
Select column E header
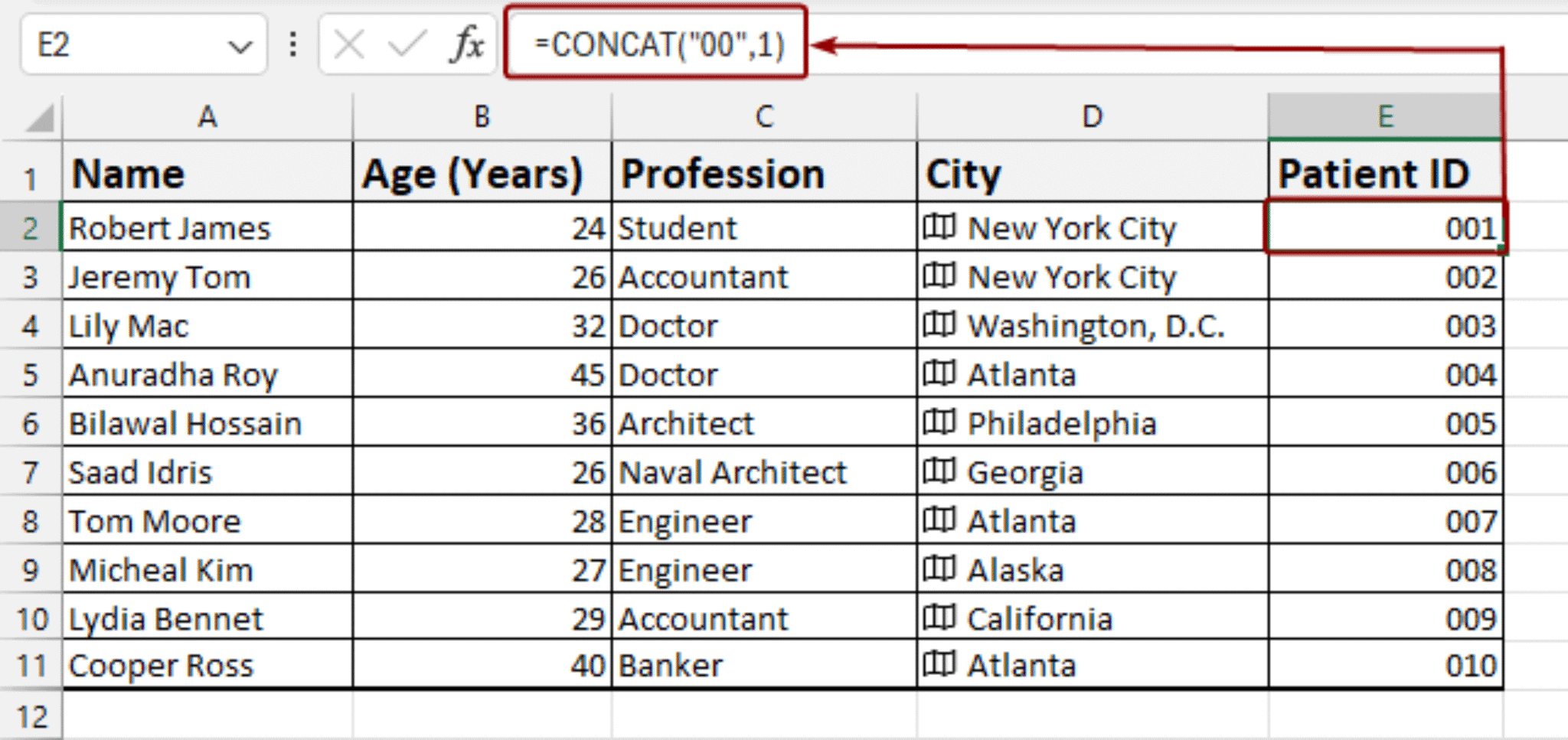tap(1384, 117)
